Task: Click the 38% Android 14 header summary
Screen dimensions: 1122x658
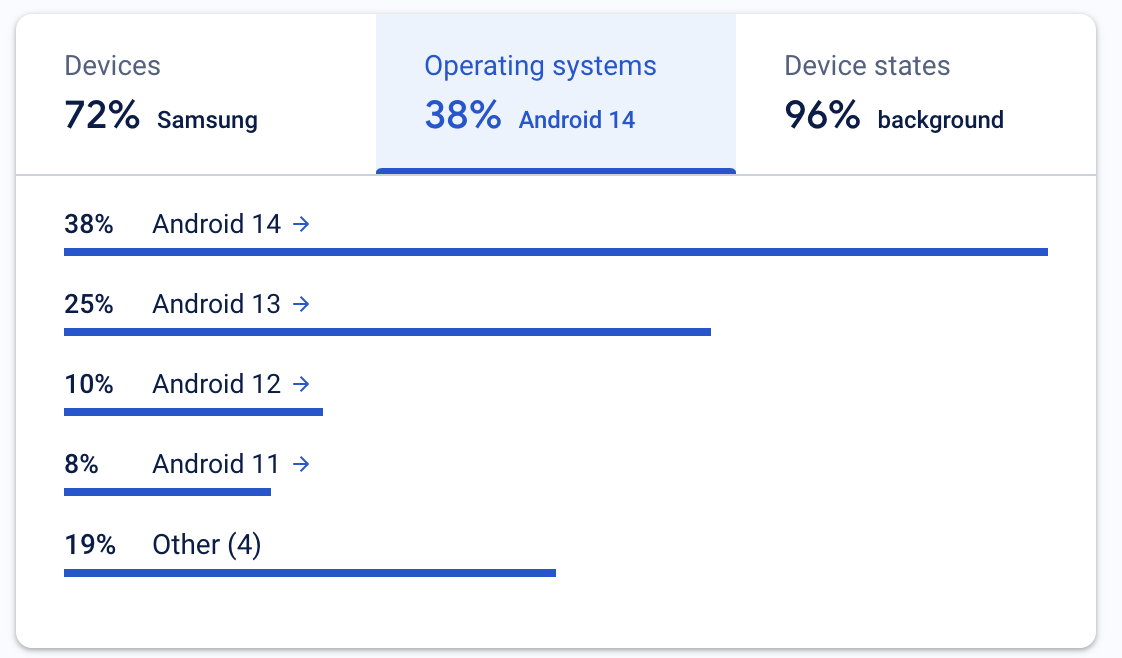Action: tap(529, 117)
